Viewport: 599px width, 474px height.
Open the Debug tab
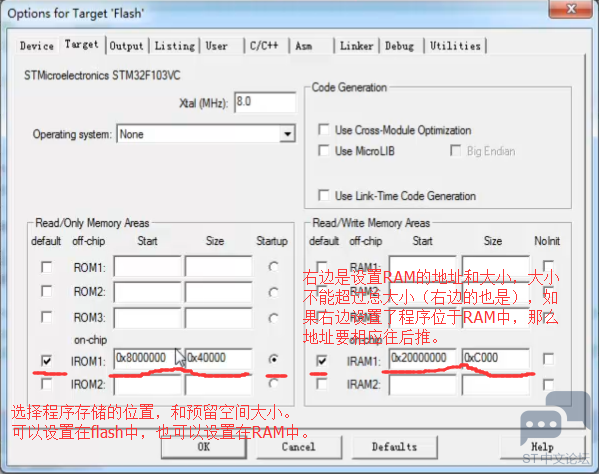click(400, 46)
